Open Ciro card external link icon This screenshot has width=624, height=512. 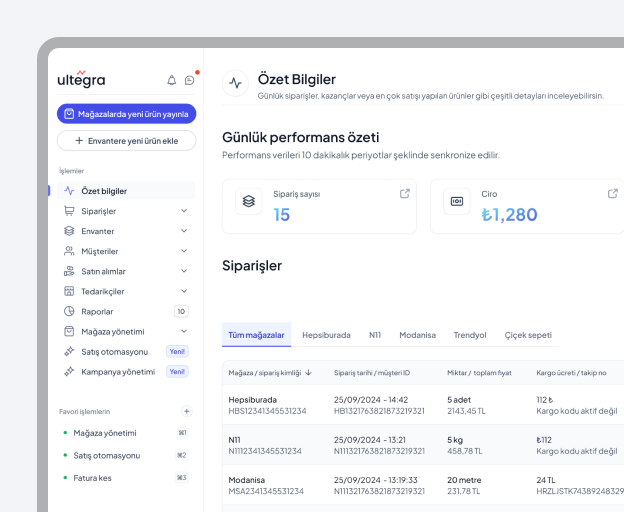(613, 193)
